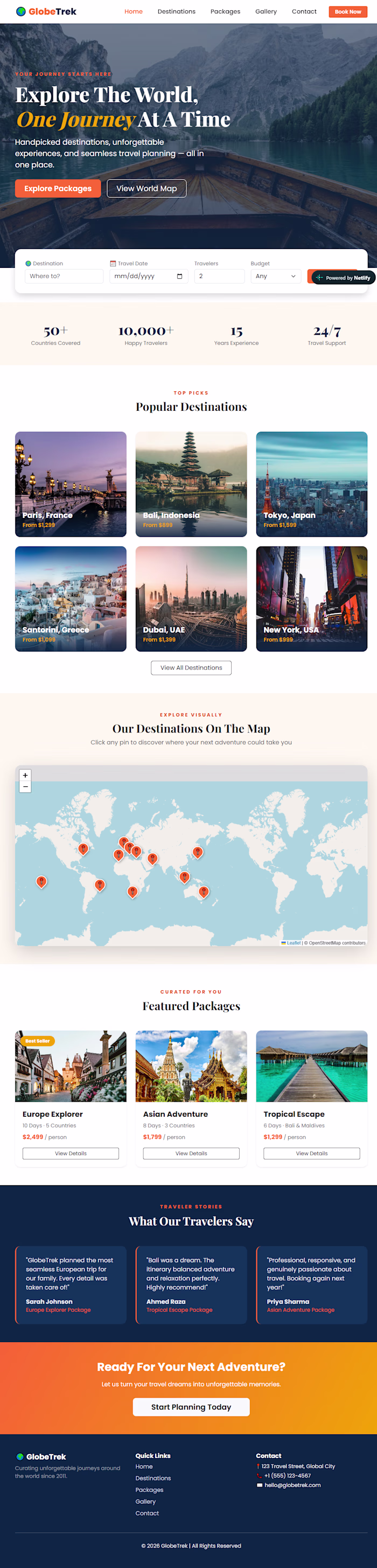
Task: Click the envelope icon beside email address
Action: (x=260, y=1485)
